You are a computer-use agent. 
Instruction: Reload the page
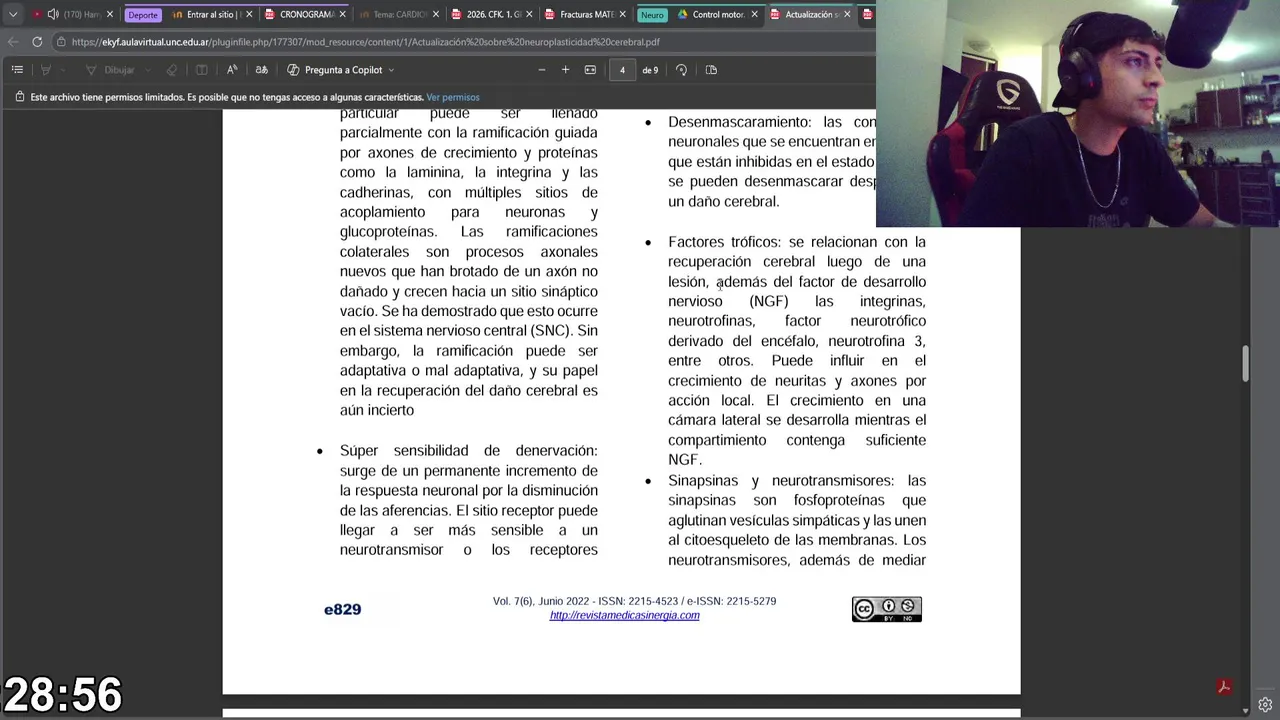point(37,42)
